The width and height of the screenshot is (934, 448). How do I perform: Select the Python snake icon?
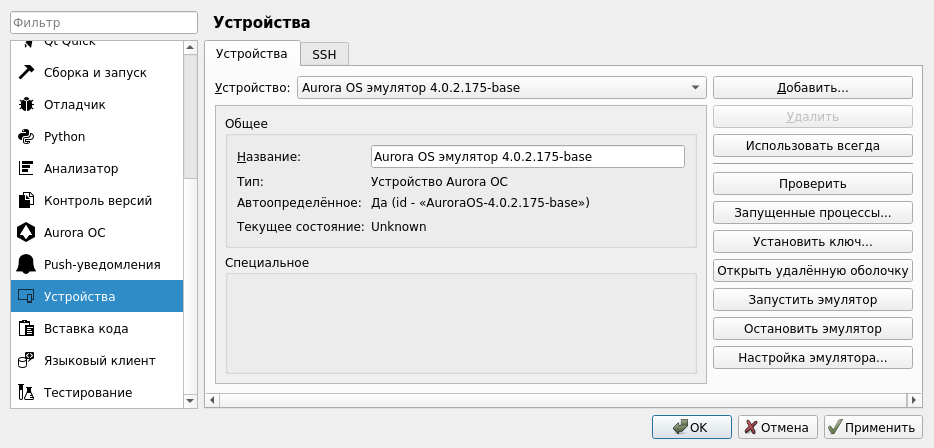tap(27, 136)
